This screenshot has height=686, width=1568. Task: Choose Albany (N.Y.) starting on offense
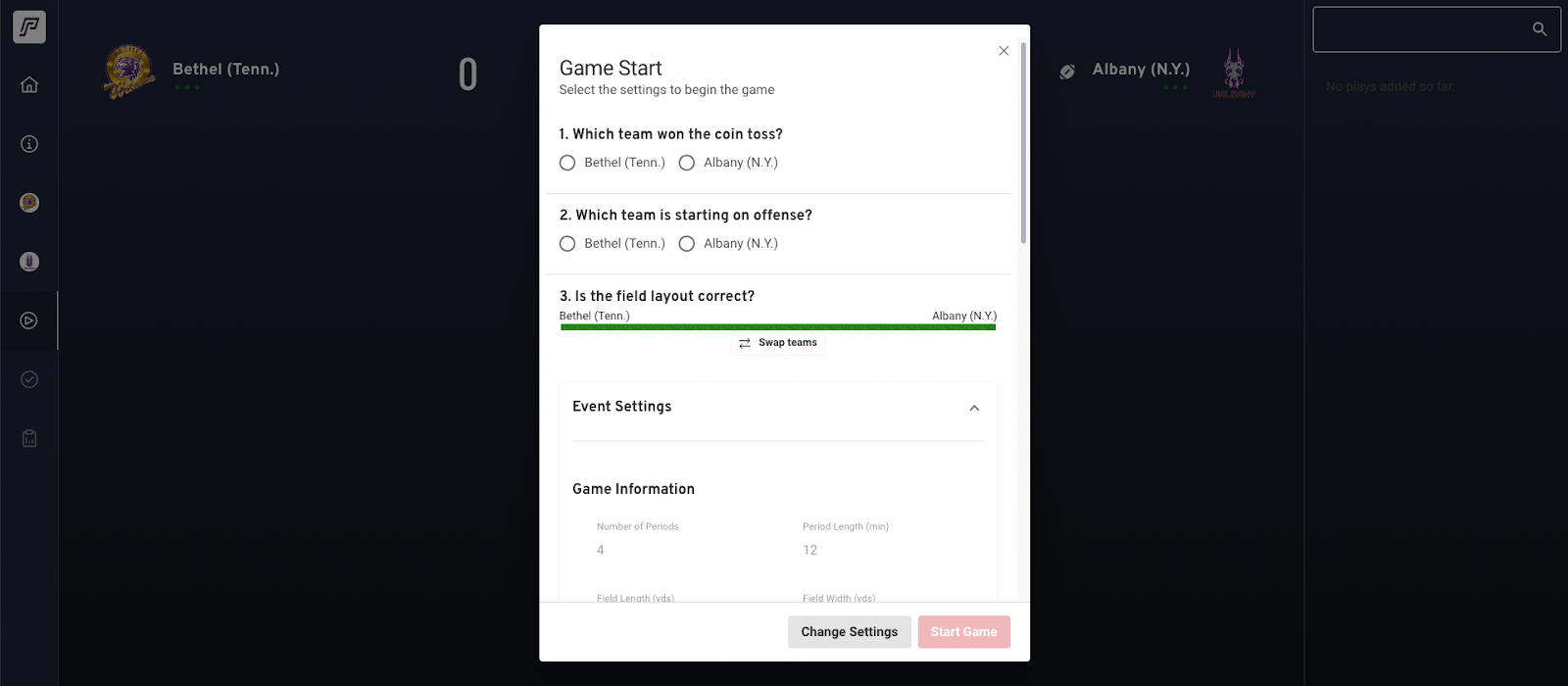coord(687,244)
